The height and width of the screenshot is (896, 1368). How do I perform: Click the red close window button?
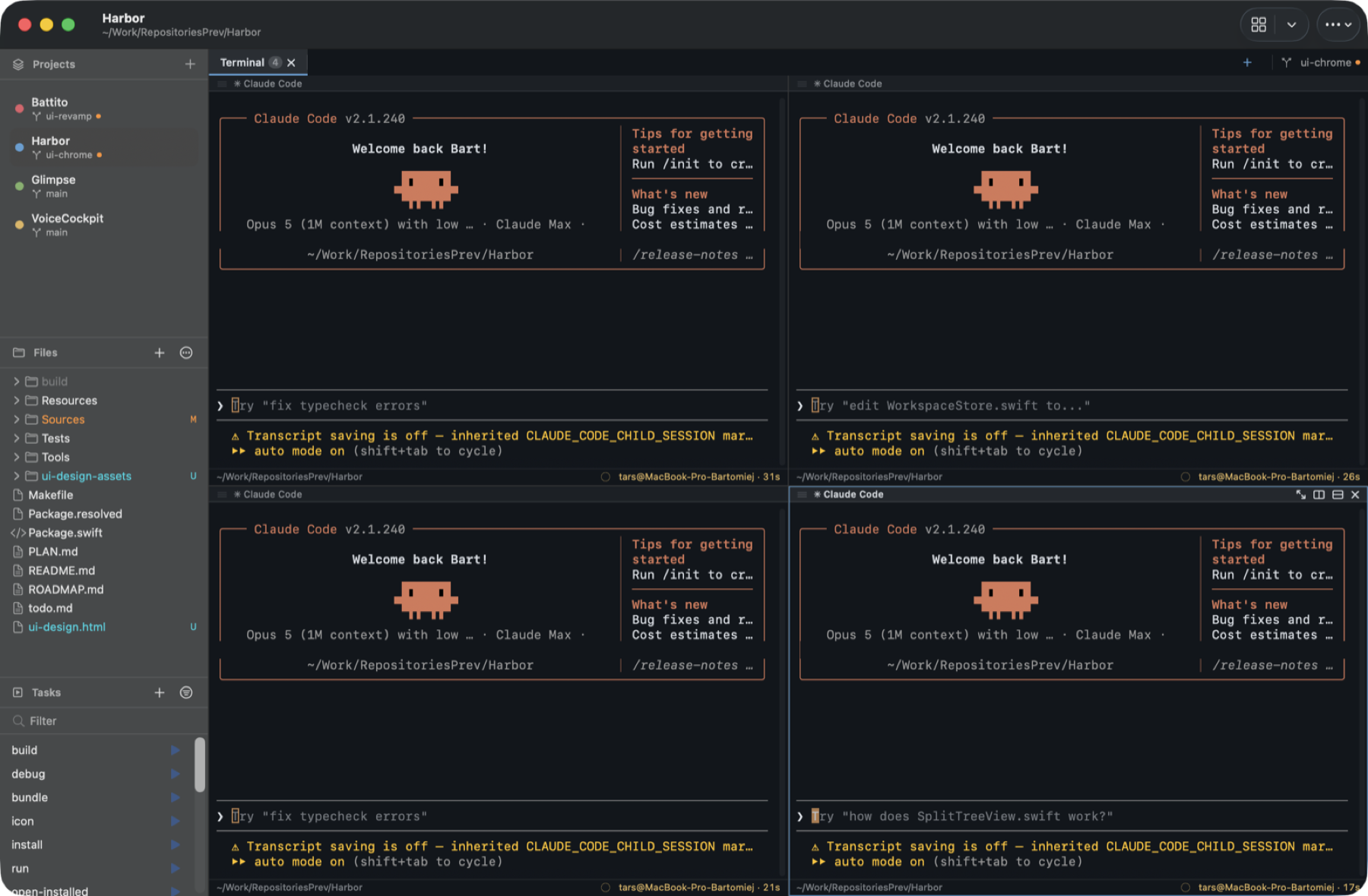coord(24,24)
